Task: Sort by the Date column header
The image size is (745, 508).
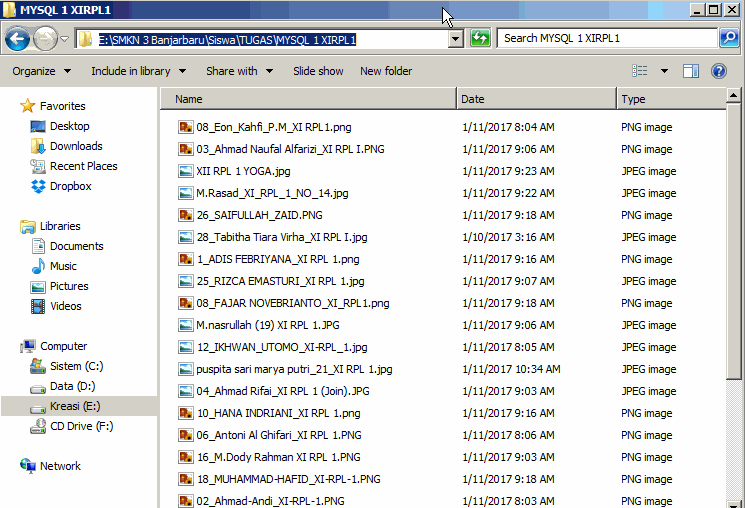Action: pyautogui.click(x=536, y=99)
